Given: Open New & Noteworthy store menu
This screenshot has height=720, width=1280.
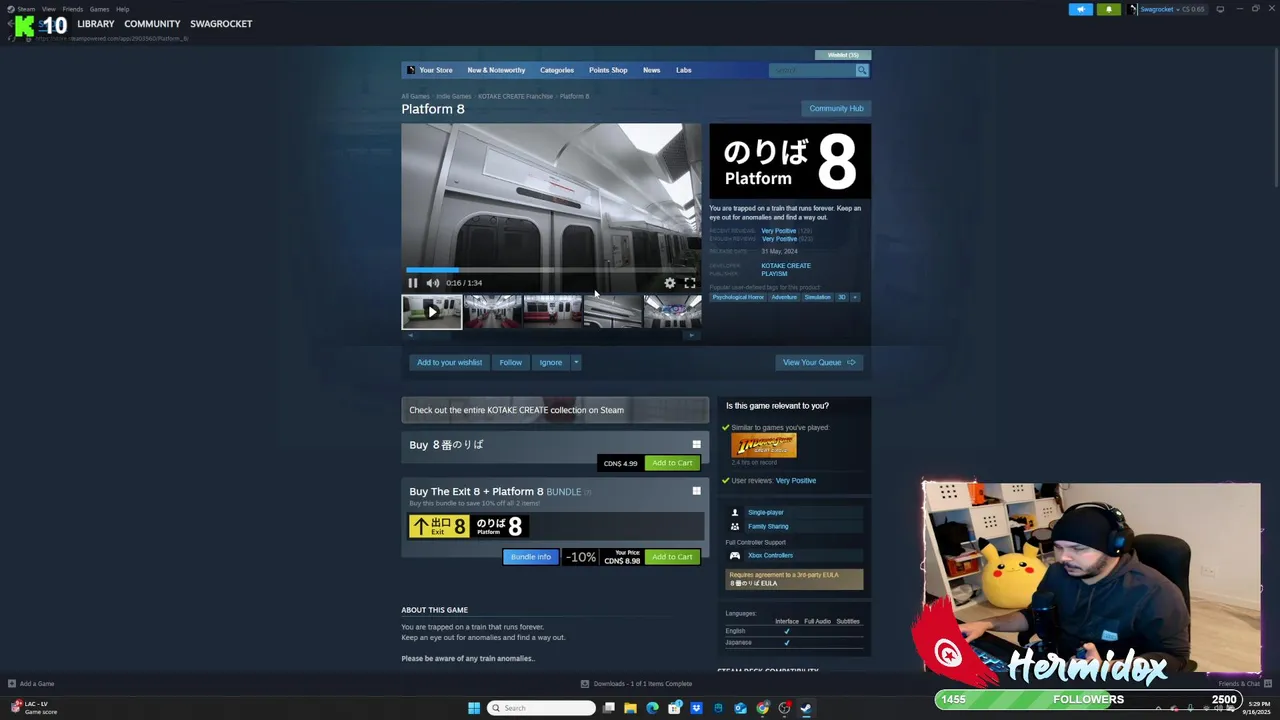Looking at the screenshot, I should [496, 70].
